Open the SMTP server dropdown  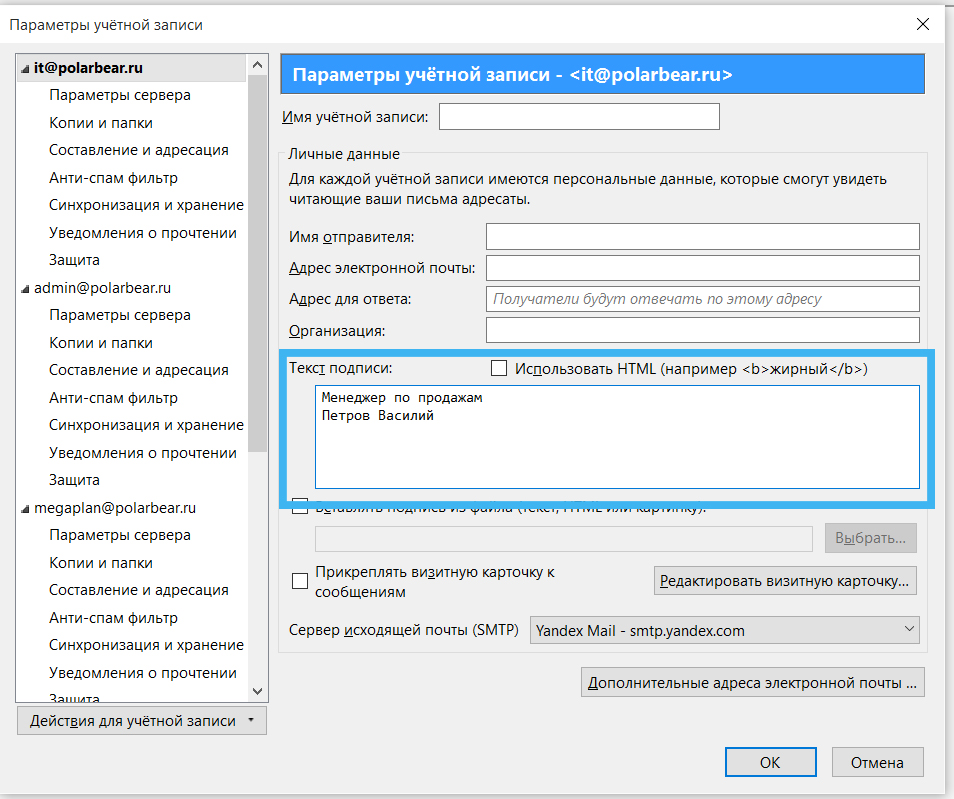click(x=725, y=630)
